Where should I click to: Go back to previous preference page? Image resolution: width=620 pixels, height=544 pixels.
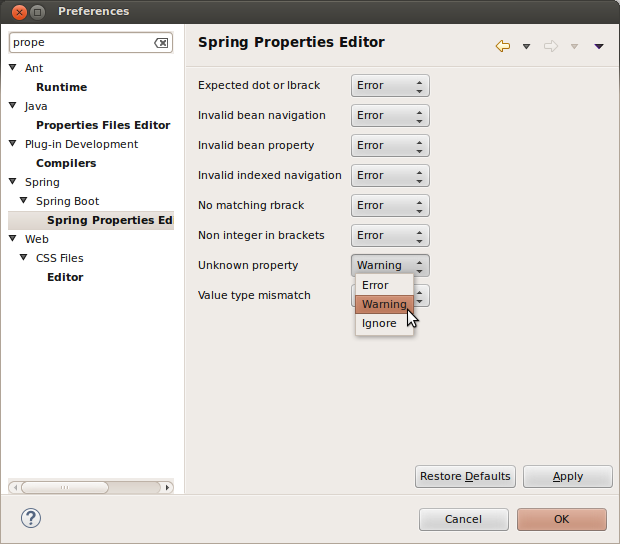pos(503,46)
